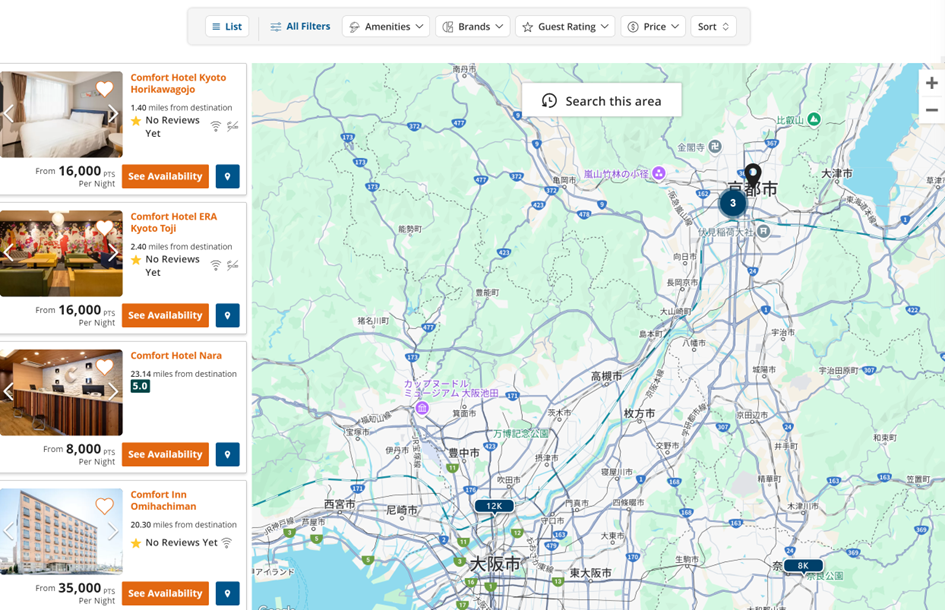Next photo for Comfort Hotel ERA Kyoto Toji
The height and width of the screenshot is (610, 945).
[x=113, y=253]
